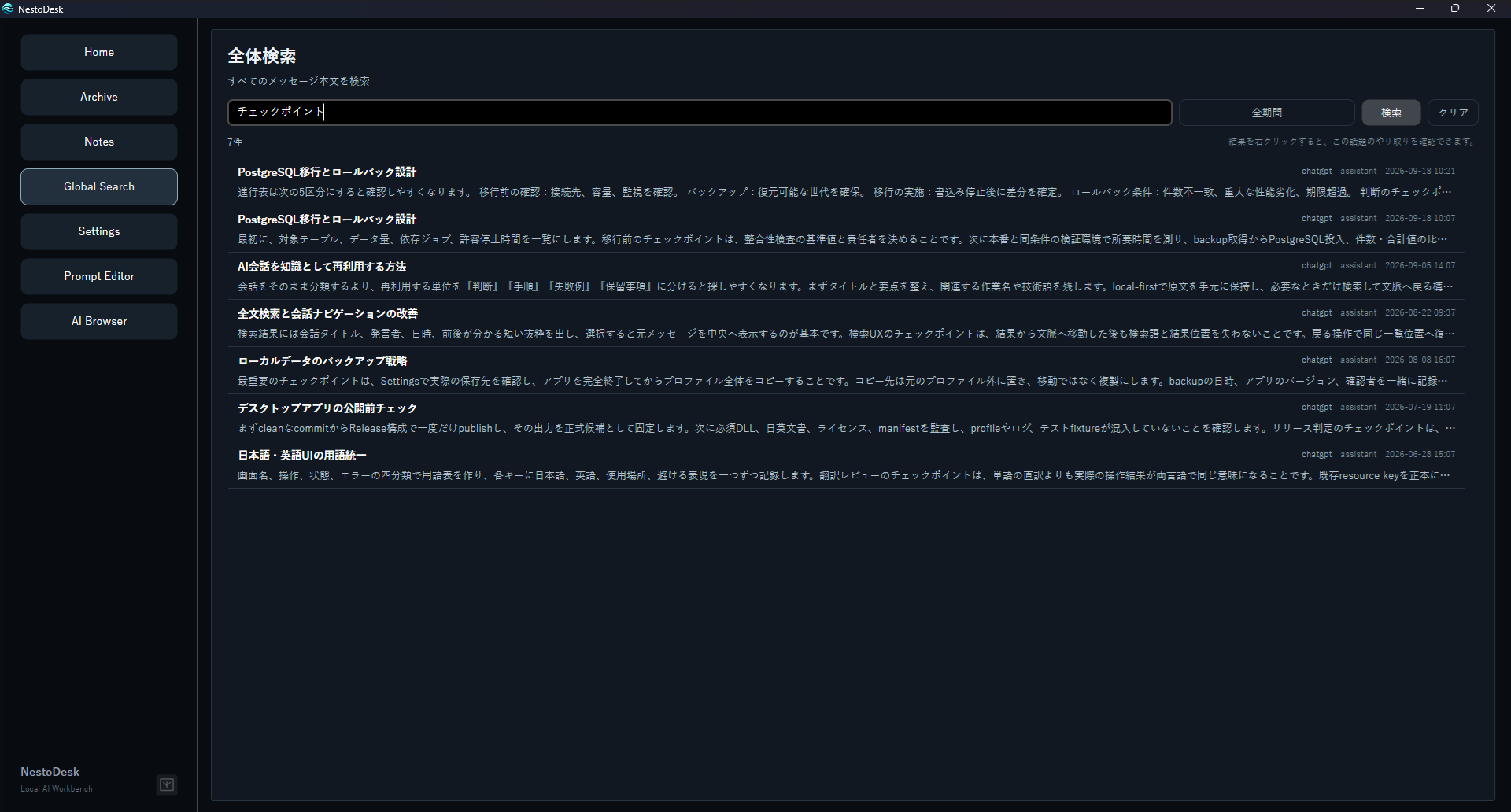The width and height of the screenshot is (1511, 812).
Task: Open PostgreSQL result dated 2026-09-18 10:07
Action: click(846, 229)
